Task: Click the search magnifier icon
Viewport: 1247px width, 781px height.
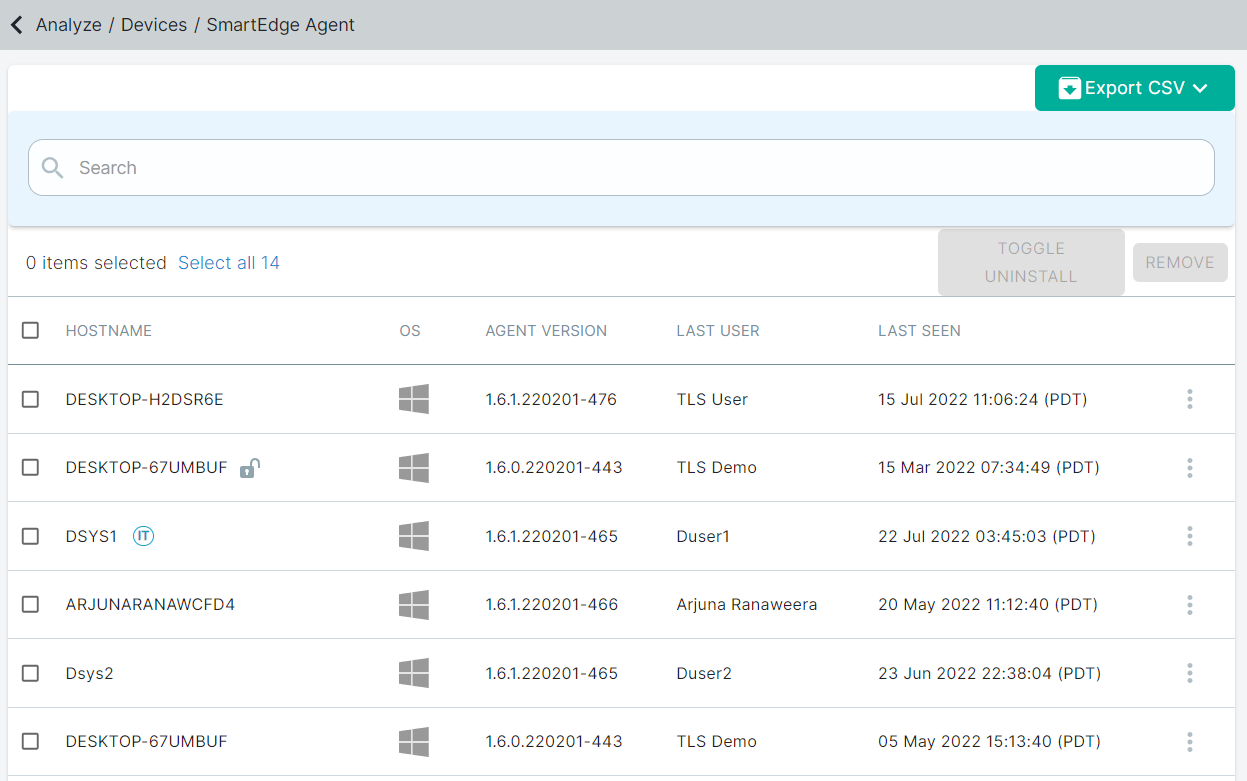Action: click(52, 167)
